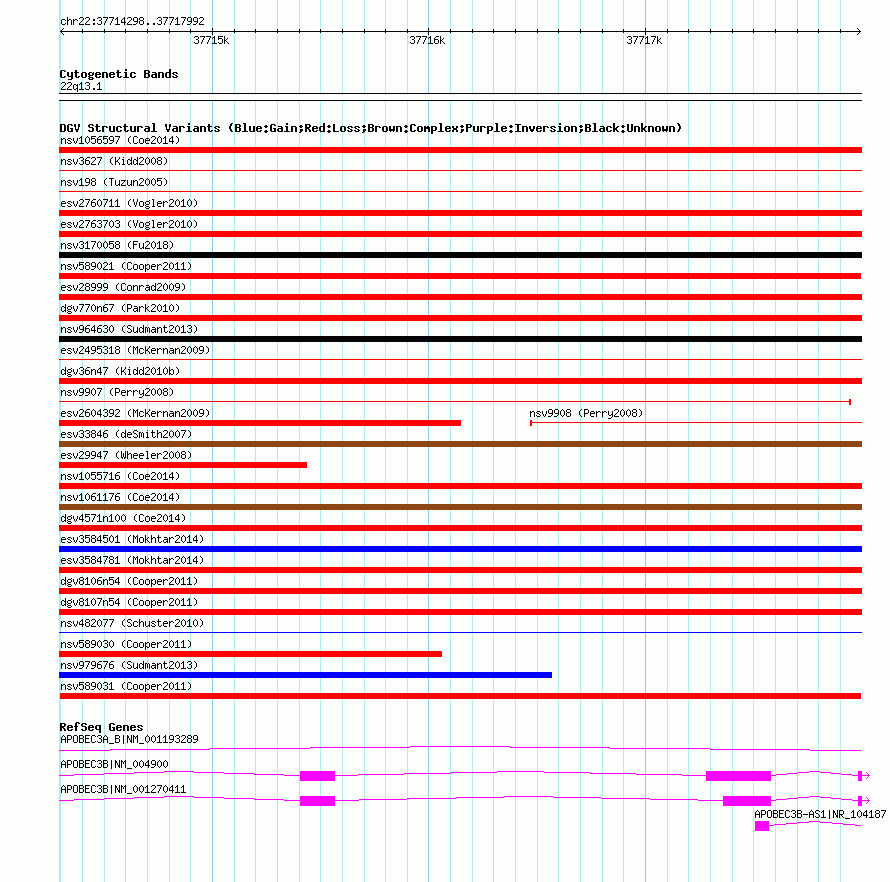Click the nsv1056597 (Coe2014) variant label
Image resolution: width=890 pixels, height=882 pixels.
pos(120,140)
